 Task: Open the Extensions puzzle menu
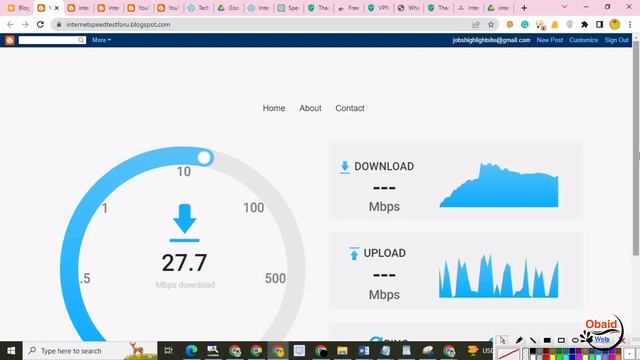[584, 24]
